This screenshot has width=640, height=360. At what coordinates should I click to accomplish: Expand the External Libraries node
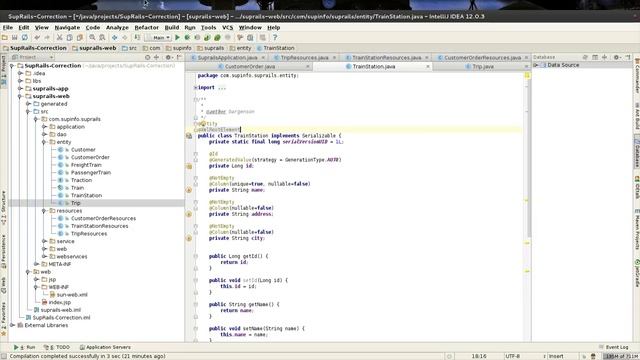point(12,326)
